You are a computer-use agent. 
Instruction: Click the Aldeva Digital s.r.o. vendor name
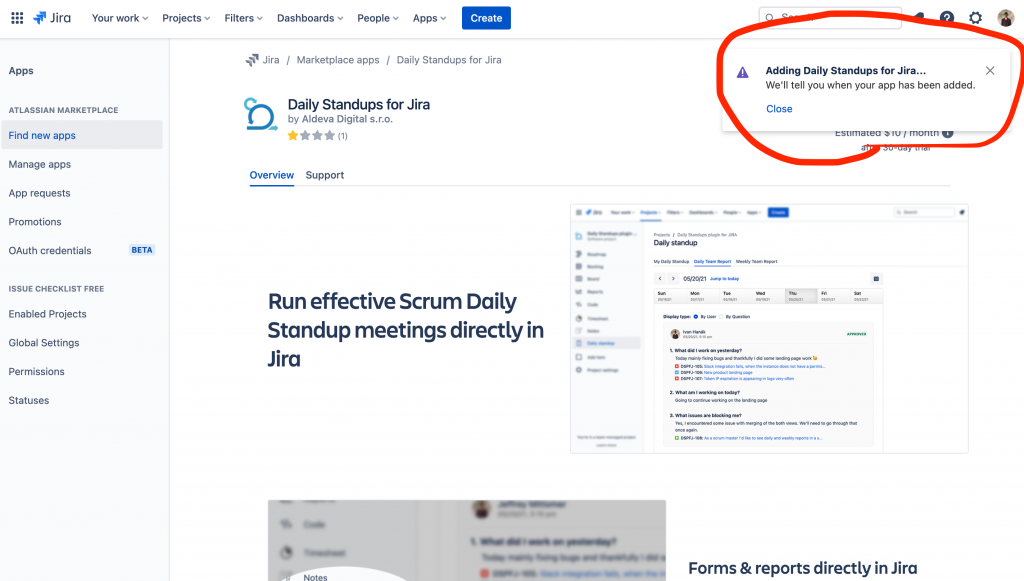click(347, 119)
